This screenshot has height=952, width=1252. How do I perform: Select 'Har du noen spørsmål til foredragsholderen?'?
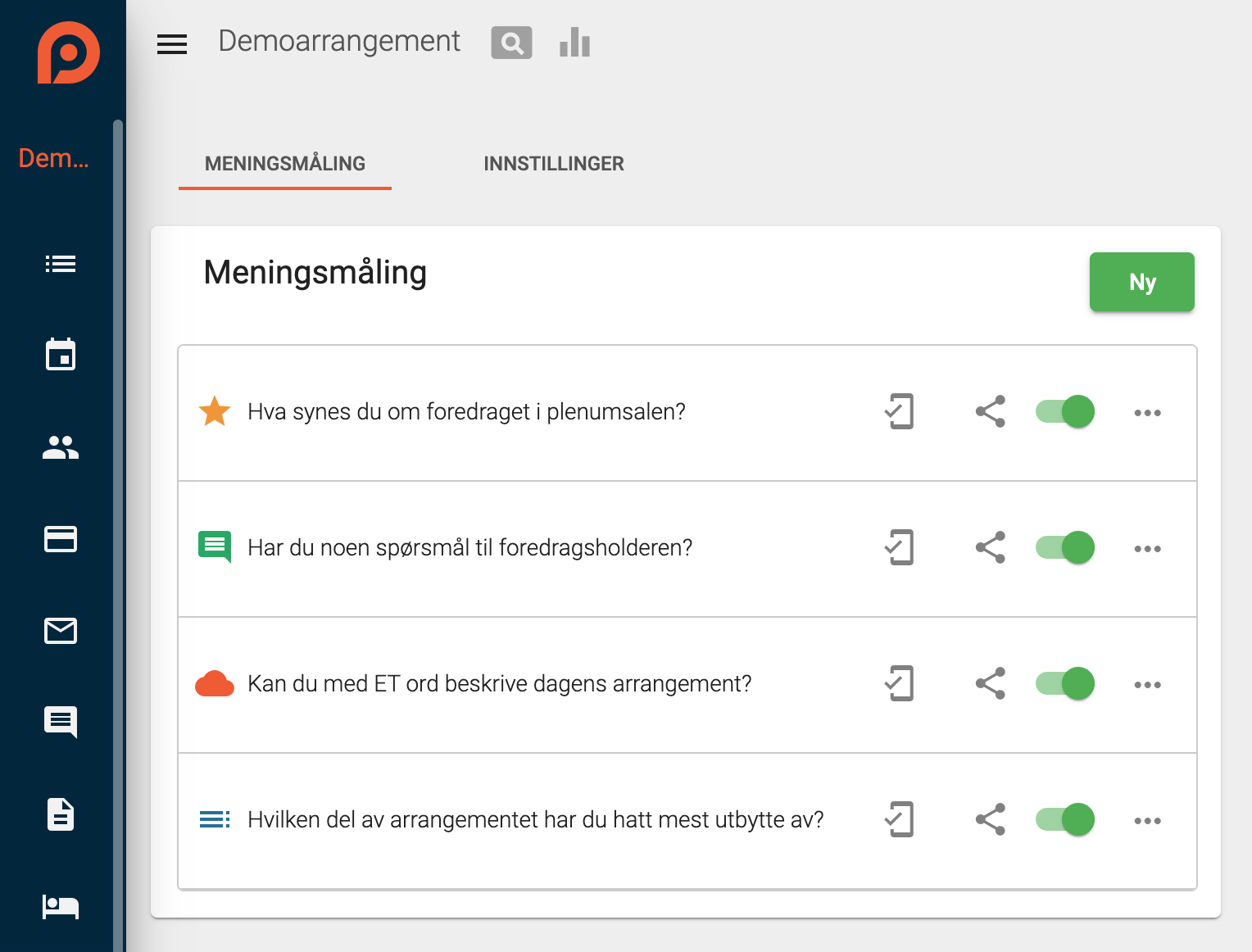pyautogui.click(x=469, y=547)
